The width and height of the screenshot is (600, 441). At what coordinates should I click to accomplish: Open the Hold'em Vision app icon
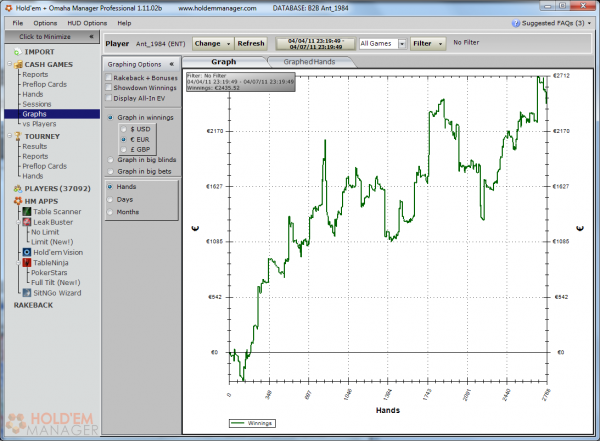pos(27,252)
